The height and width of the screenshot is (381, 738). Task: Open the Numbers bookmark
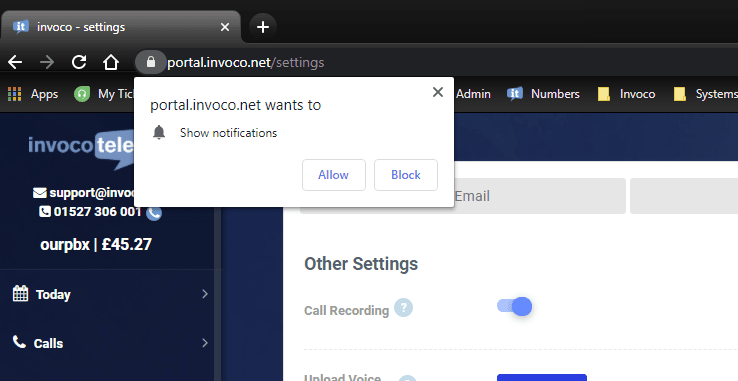(x=543, y=94)
